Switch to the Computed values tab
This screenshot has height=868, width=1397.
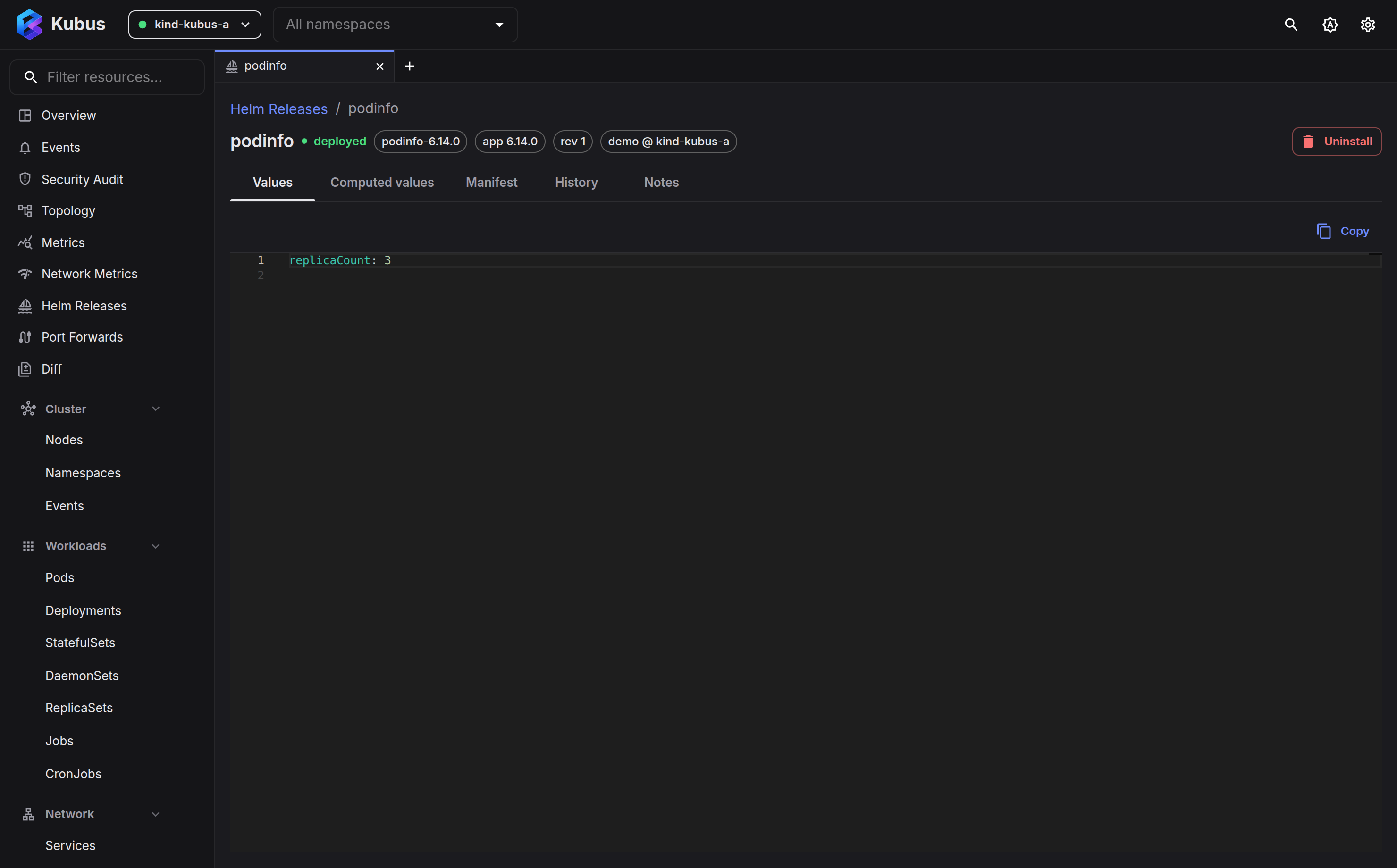[382, 183]
